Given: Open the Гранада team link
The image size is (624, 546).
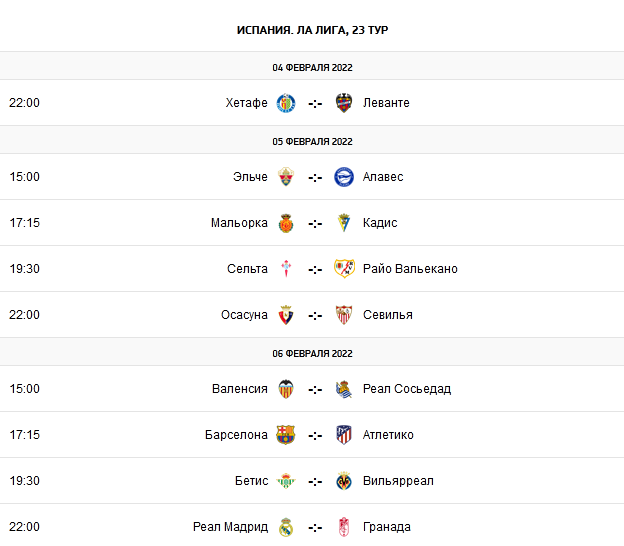Looking at the screenshot, I should (x=388, y=527).
